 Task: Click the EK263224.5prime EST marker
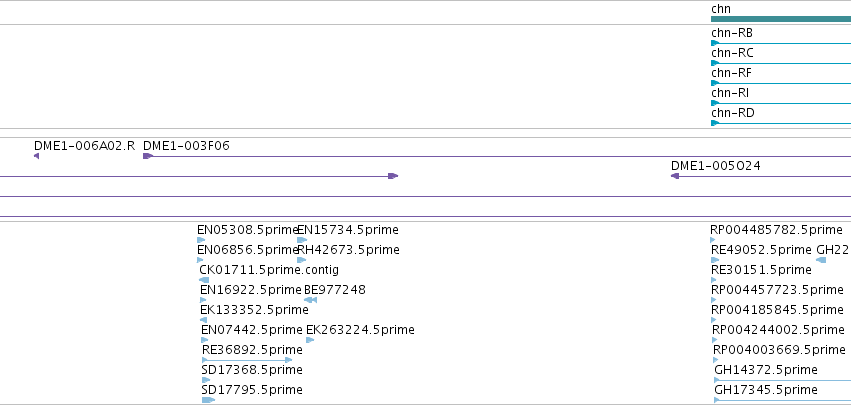point(310,340)
